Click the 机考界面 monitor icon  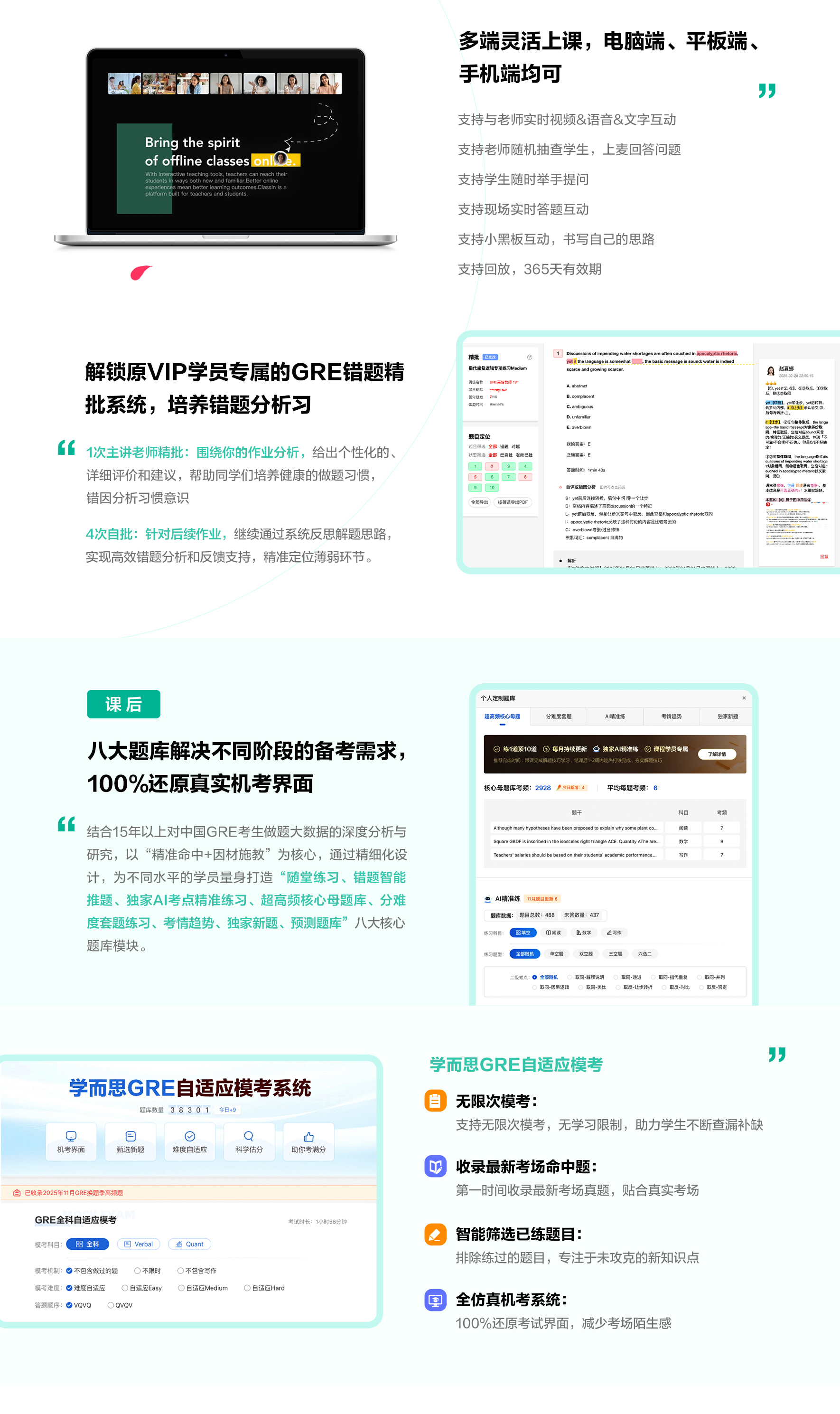(71, 1137)
